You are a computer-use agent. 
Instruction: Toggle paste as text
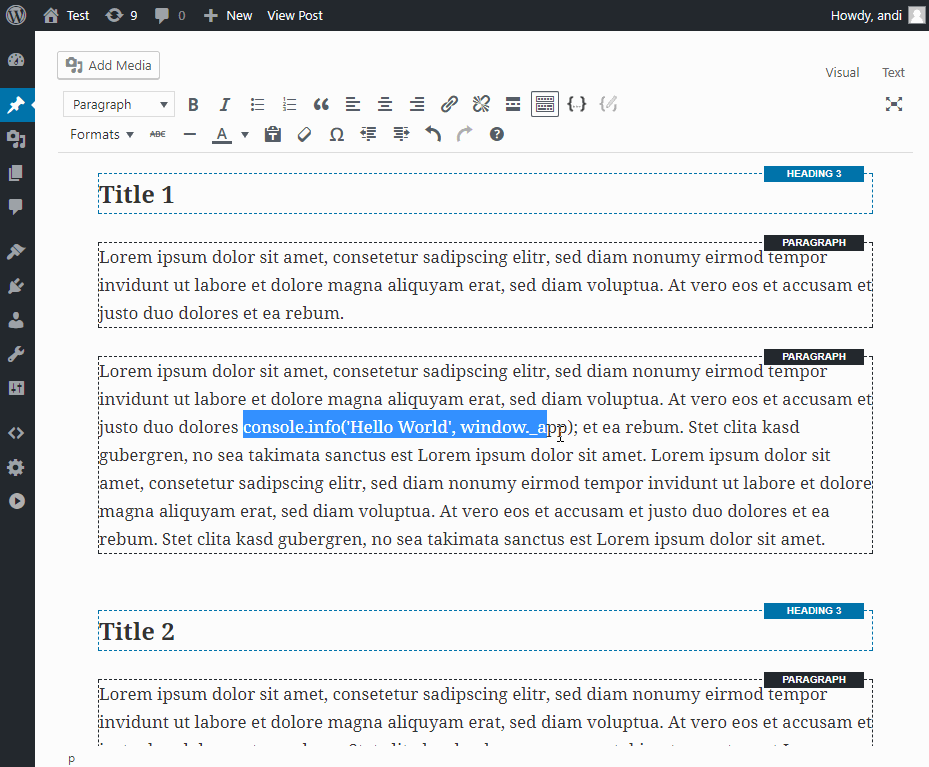pyautogui.click(x=273, y=134)
